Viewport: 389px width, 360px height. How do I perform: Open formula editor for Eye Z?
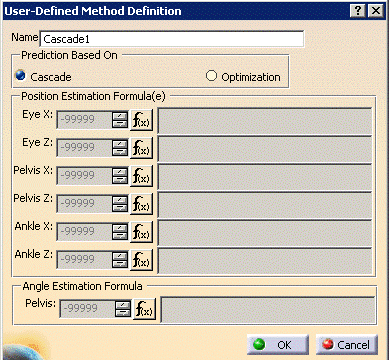coord(141,148)
